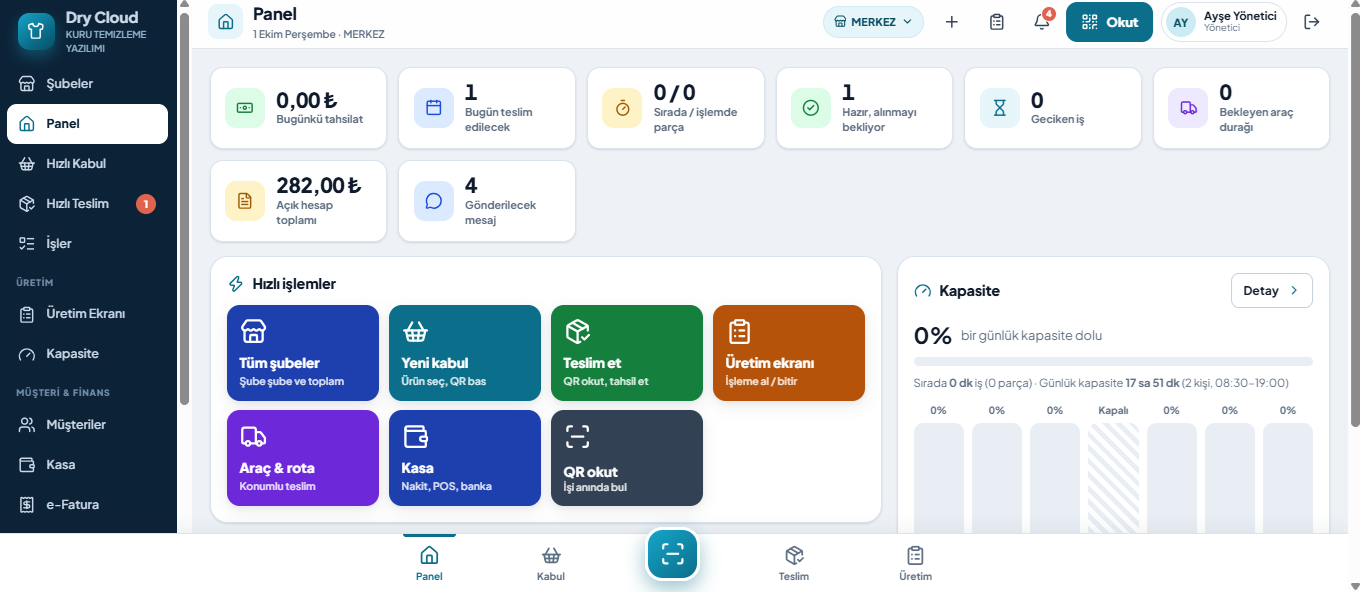The height and width of the screenshot is (592, 1360).
Task: Click the 0% capacity percentage text
Action: pos(932,335)
